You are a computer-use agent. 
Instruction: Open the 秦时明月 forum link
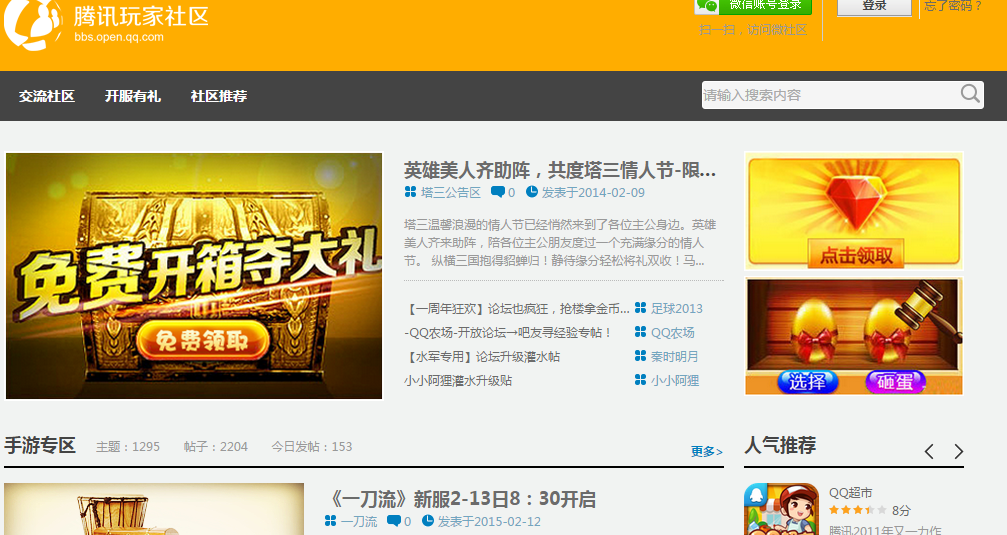pos(674,356)
